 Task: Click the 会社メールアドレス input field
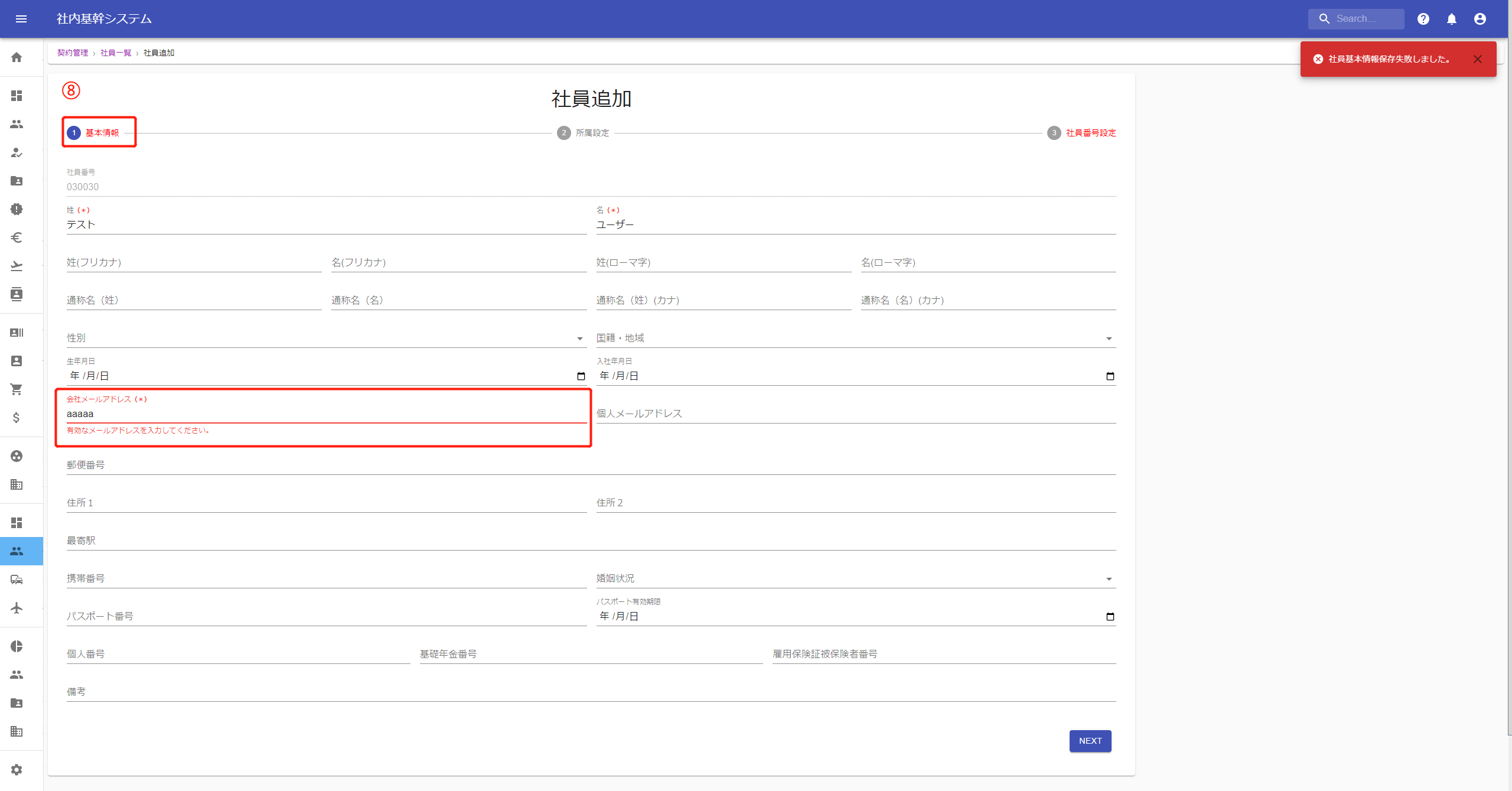[x=325, y=414]
